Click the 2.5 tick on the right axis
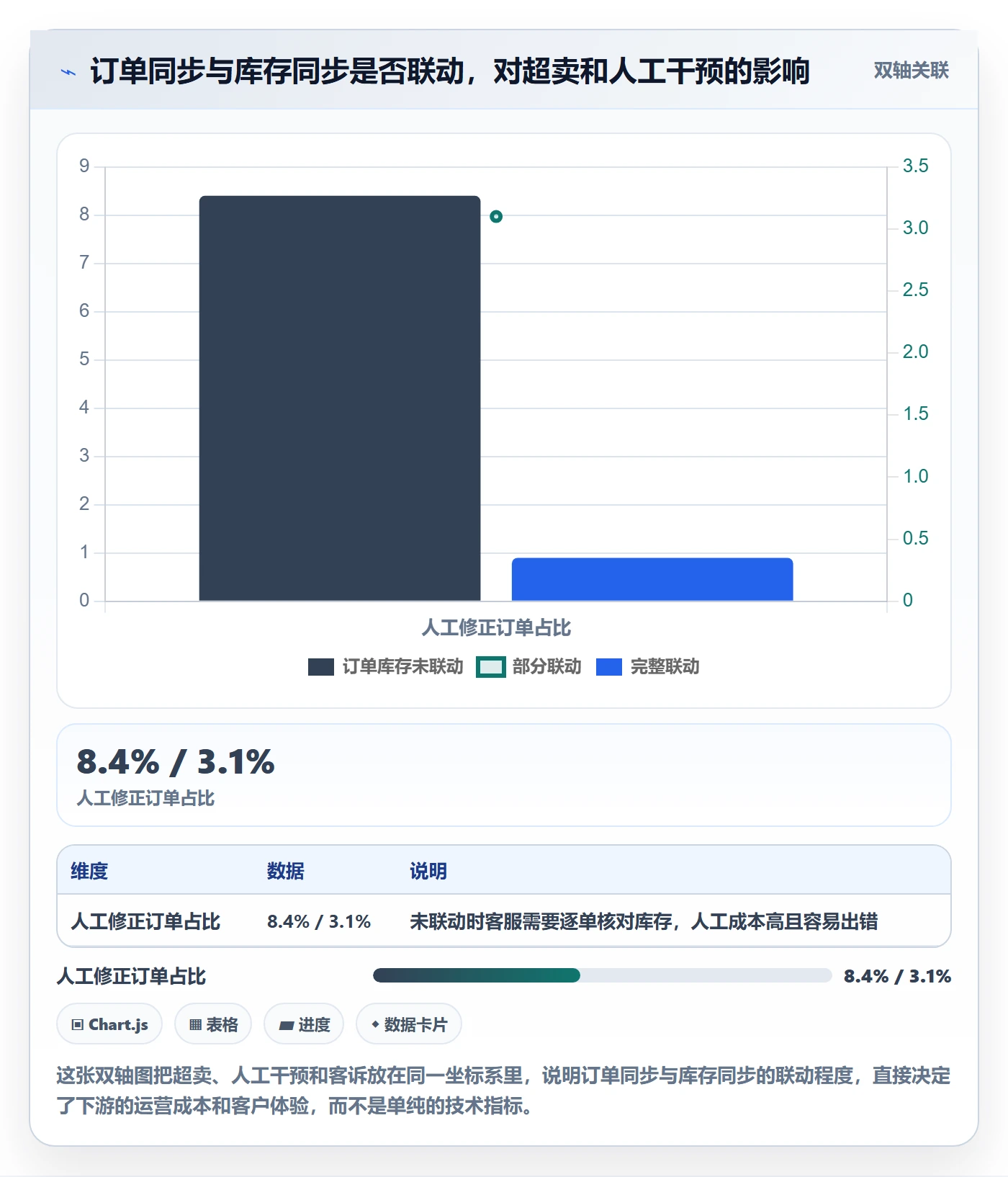Image resolution: width=1008 pixels, height=1177 pixels. [915, 290]
